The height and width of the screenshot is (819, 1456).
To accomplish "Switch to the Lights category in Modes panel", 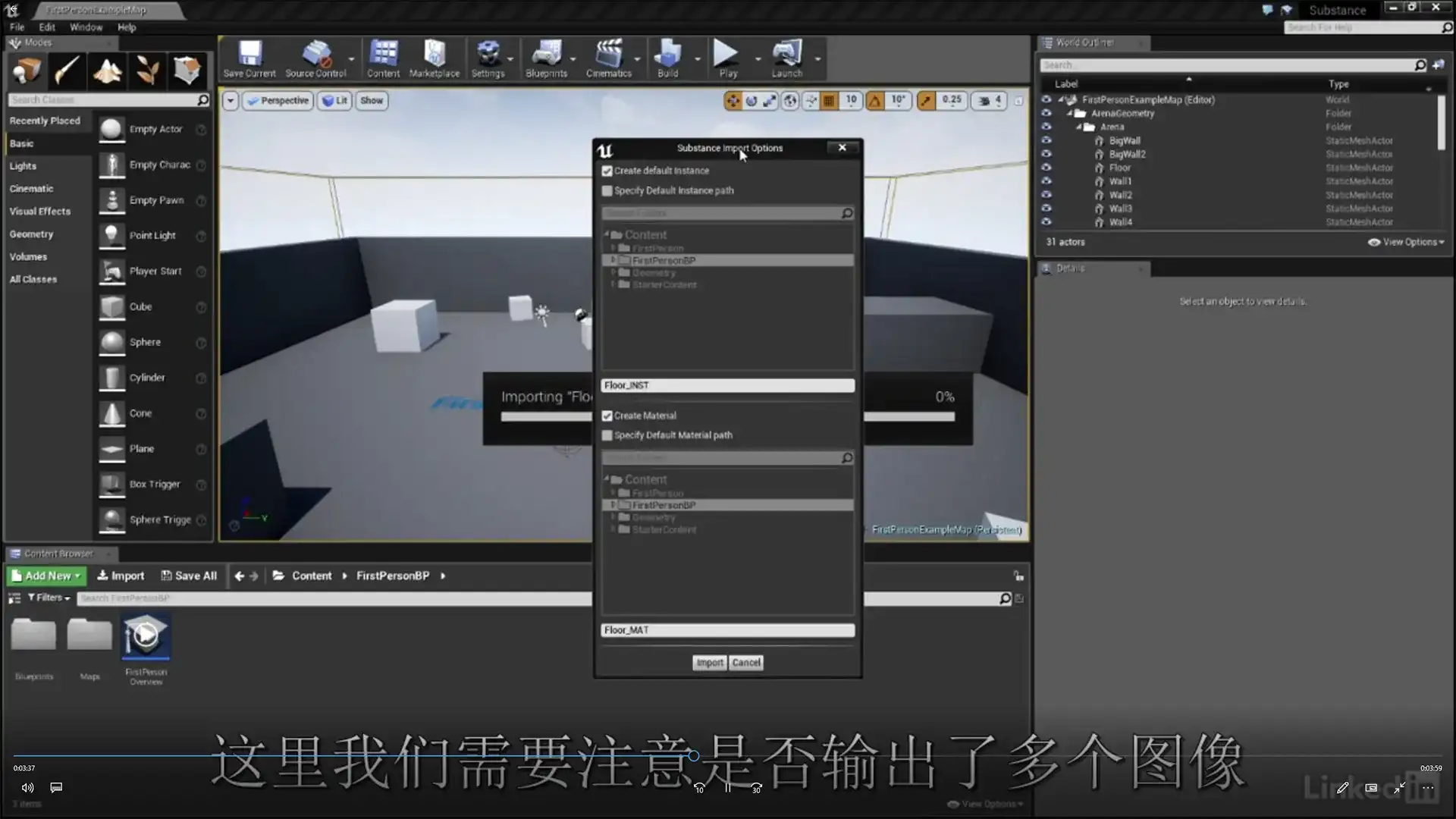I will [23, 165].
